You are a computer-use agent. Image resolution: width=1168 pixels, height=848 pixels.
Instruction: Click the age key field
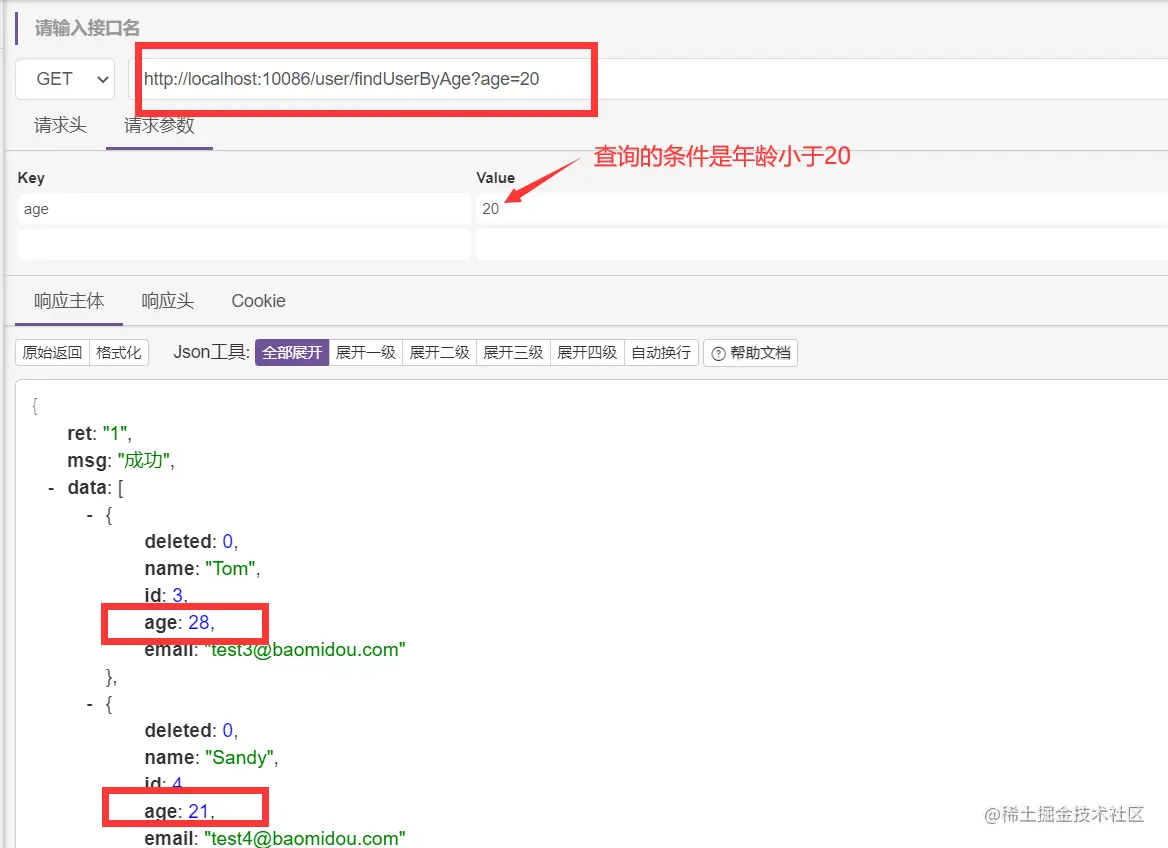pyautogui.click(x=244, y=209)
